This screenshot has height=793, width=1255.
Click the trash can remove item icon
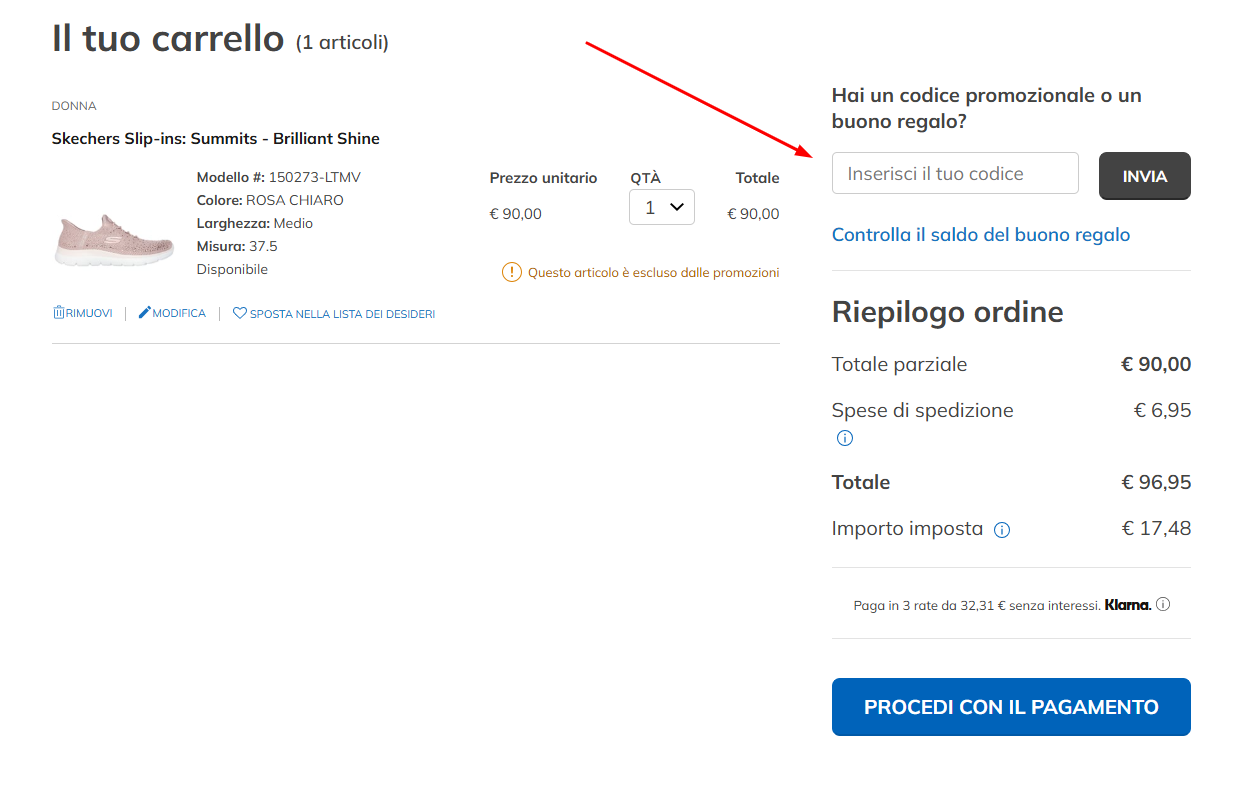click(59, 313)
